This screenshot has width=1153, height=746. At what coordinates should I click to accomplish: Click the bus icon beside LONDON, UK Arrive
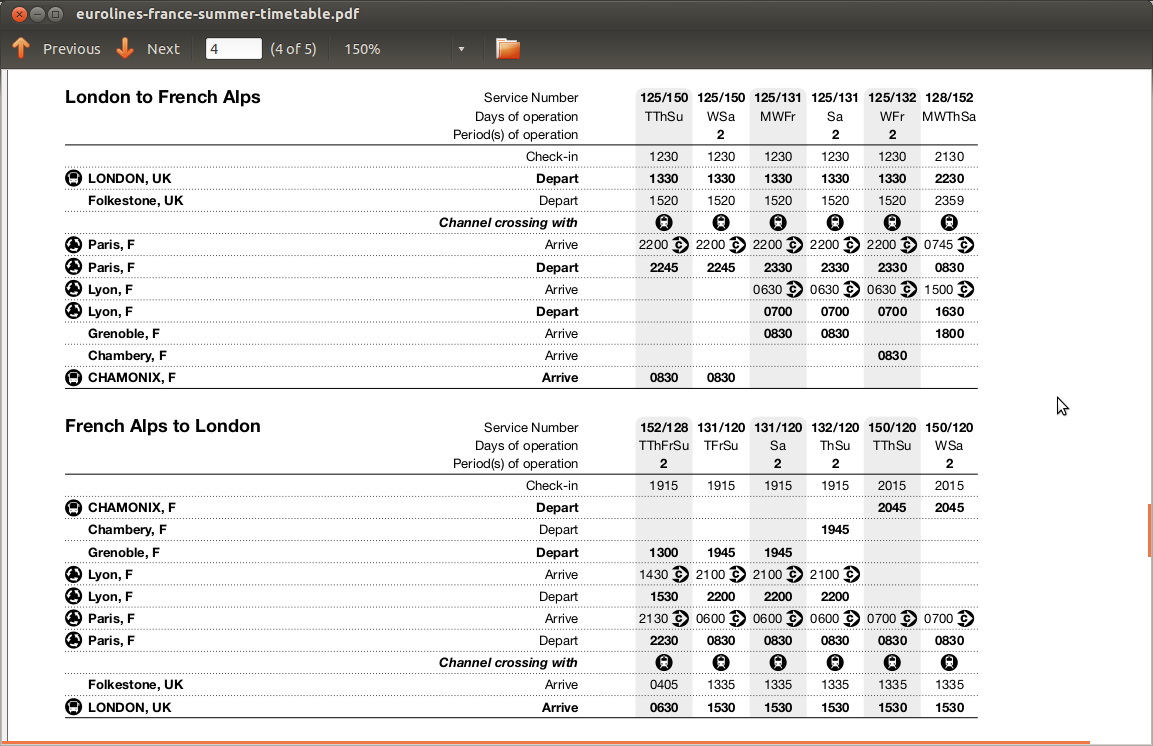(x=73, y=707)
